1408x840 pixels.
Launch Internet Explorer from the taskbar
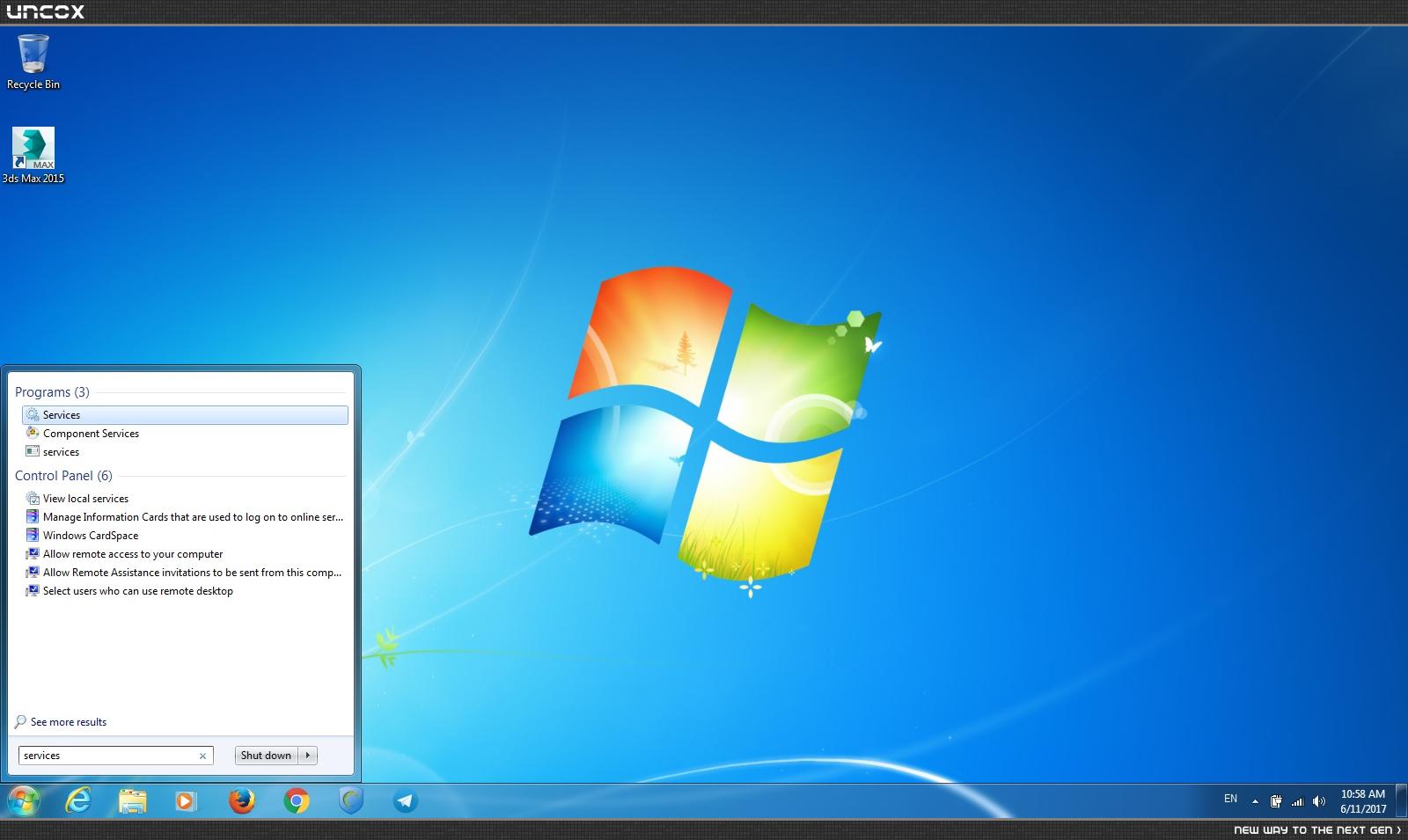click(79, 801)
